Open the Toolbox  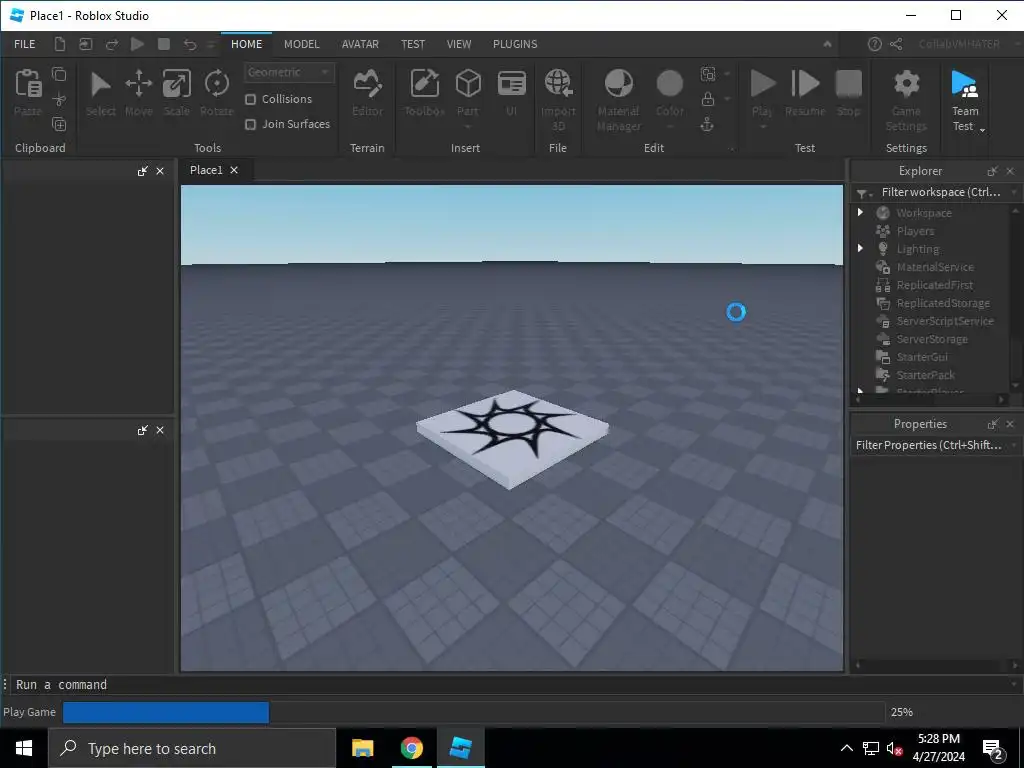424,84
